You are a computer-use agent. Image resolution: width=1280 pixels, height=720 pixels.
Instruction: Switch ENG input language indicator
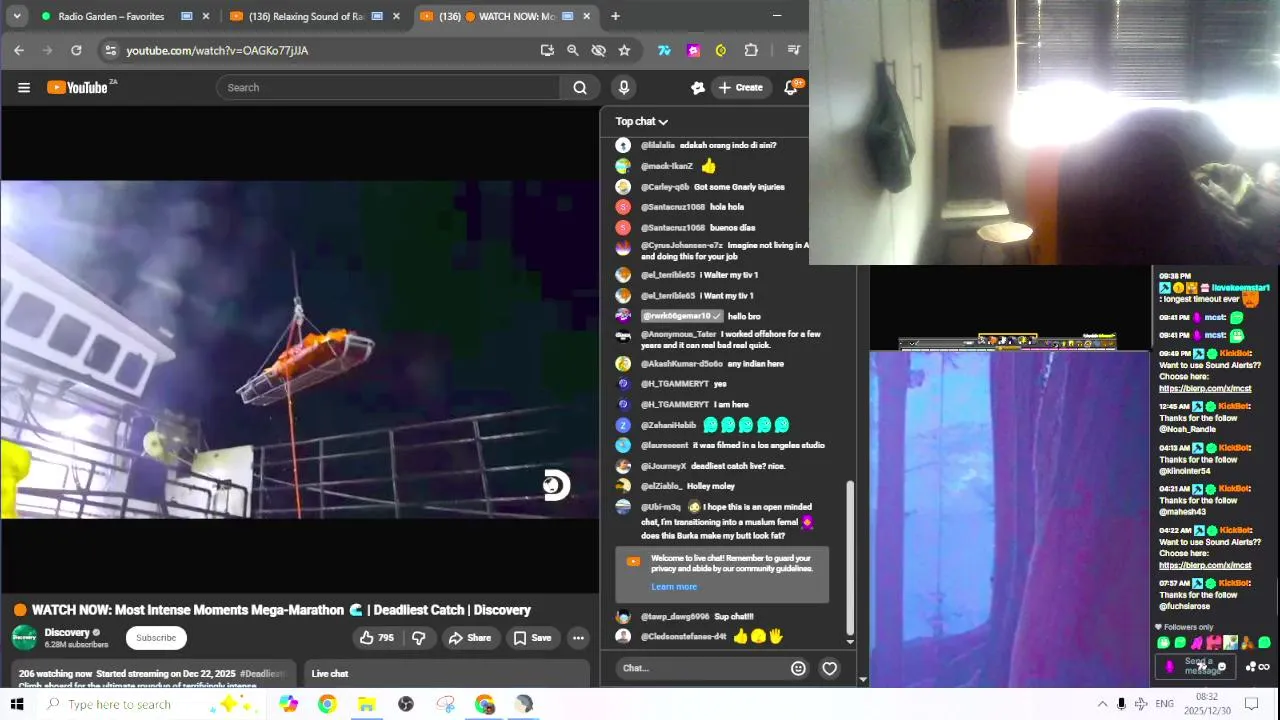coord(1165,704)
